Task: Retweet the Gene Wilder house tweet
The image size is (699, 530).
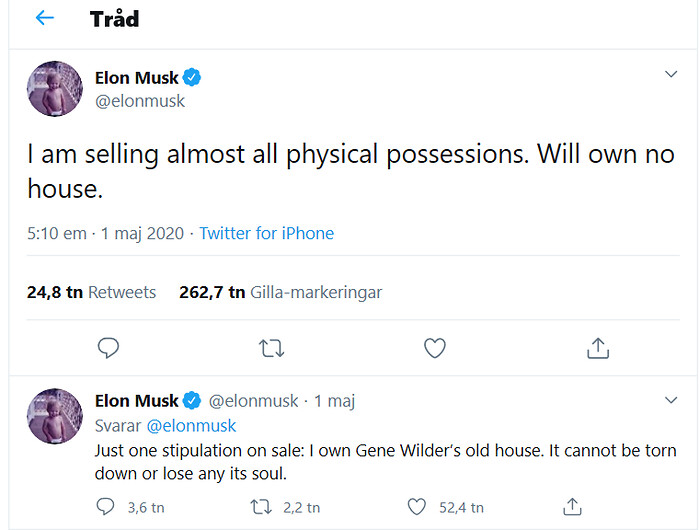Action: tap(261, 507)
